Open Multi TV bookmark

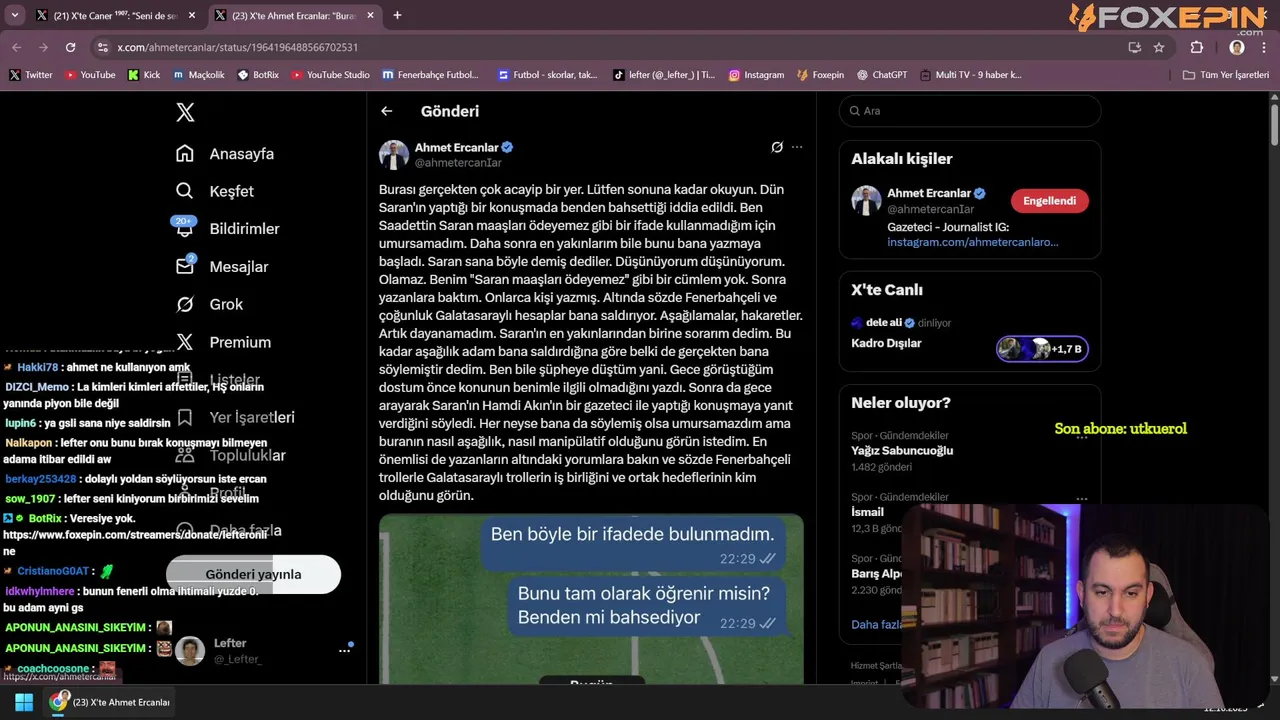tap(971, 75)
